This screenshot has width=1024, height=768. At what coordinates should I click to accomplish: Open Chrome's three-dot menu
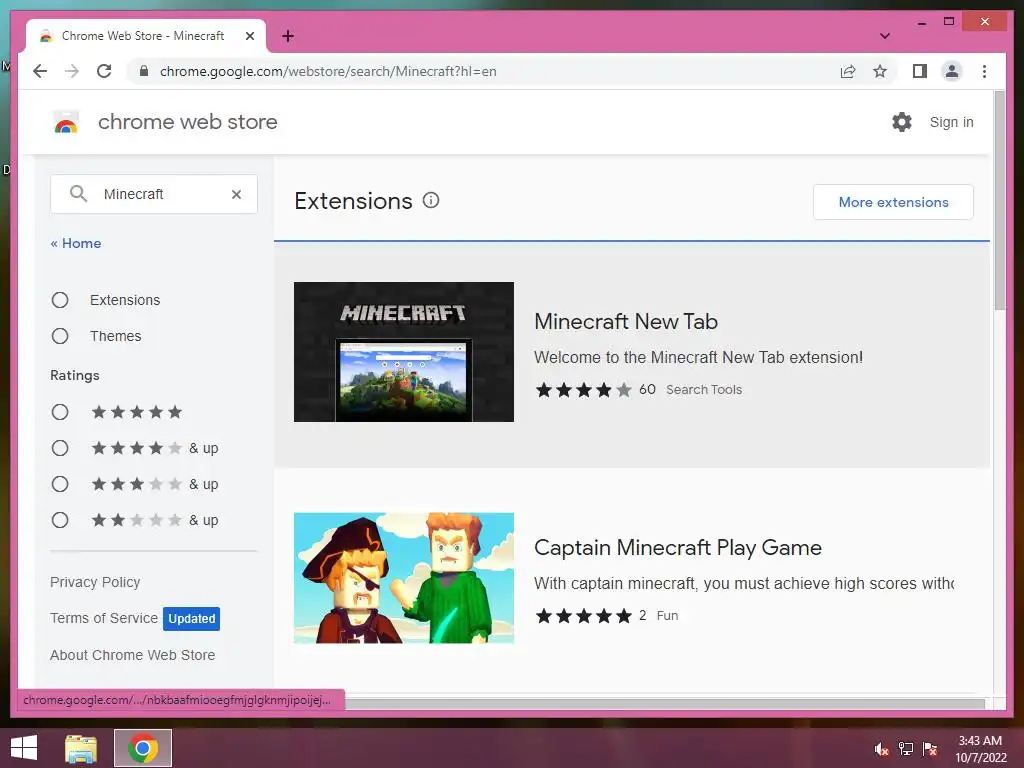(x=984, y=71)
